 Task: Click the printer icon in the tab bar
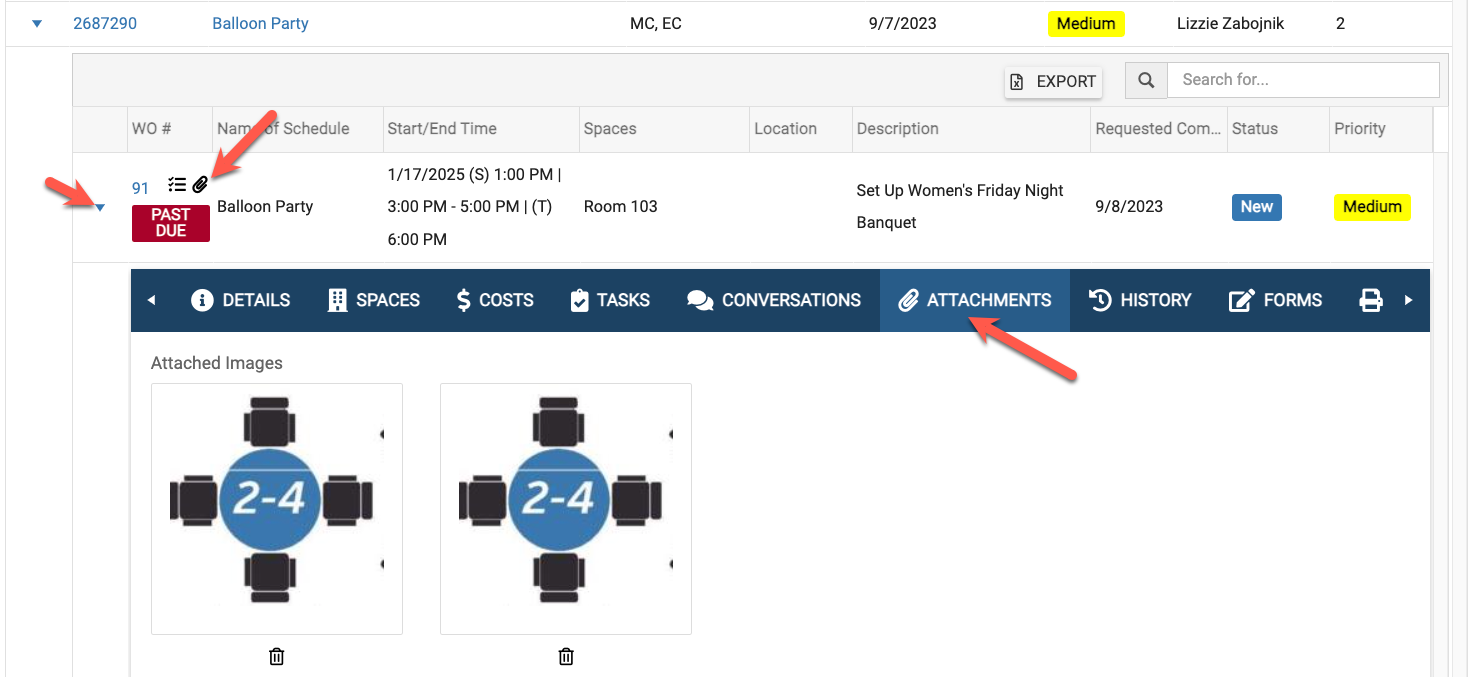1370,300
